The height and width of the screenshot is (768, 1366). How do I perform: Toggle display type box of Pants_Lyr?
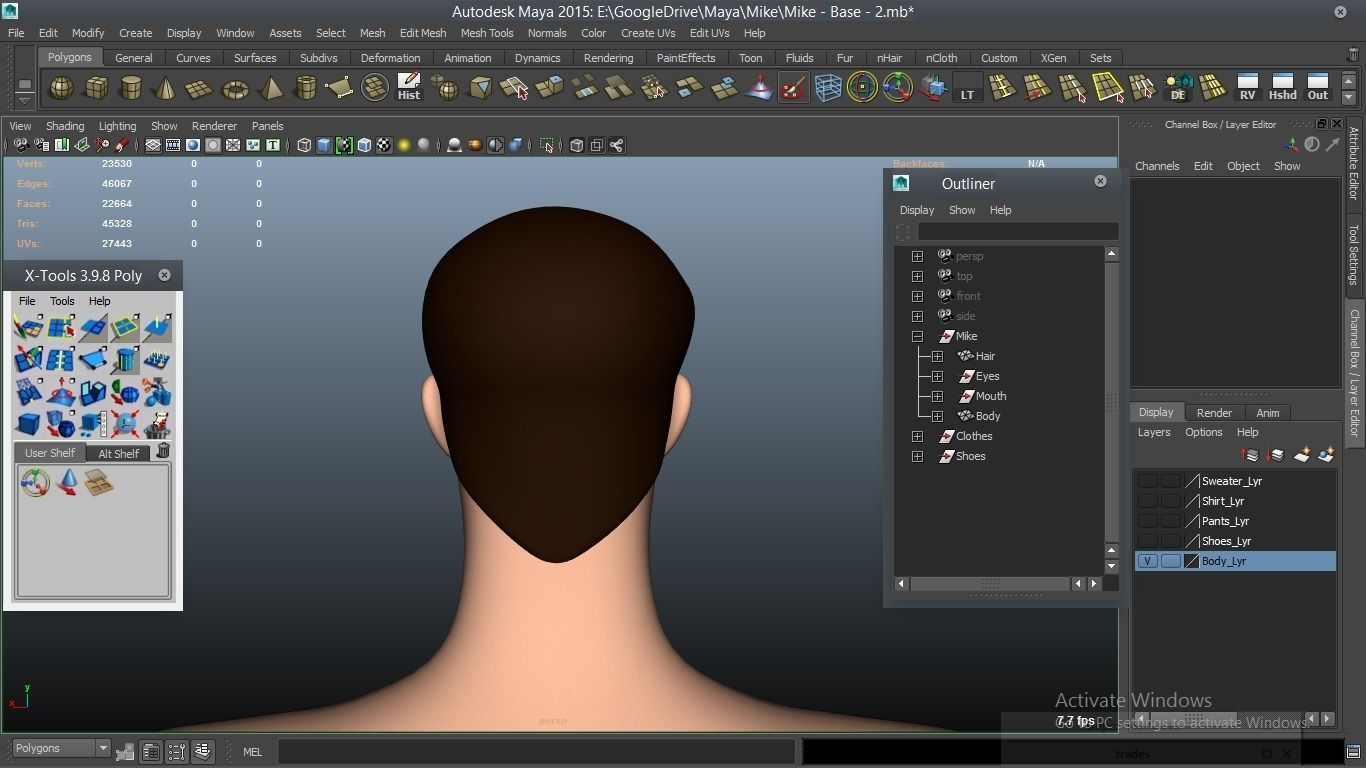pos(1170,521)
